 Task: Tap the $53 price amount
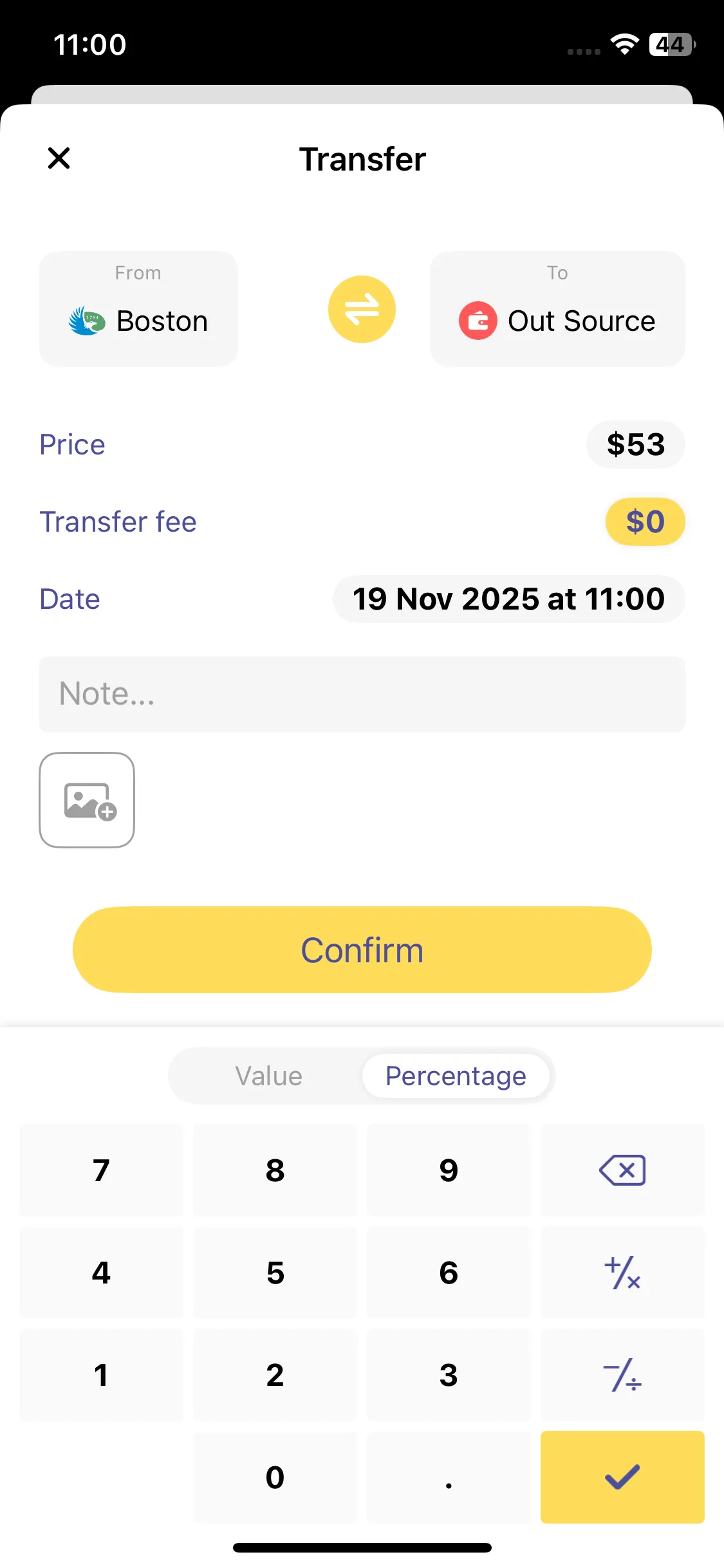[x=635, y=445]
